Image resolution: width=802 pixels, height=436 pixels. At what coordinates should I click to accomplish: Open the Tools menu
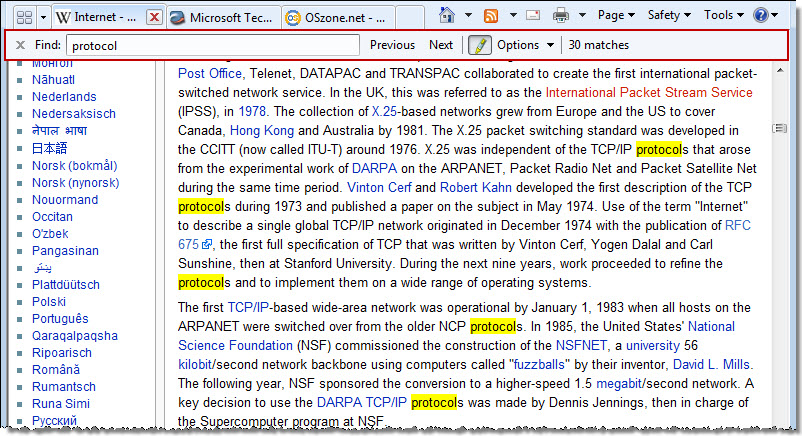(x=723, y=15)
